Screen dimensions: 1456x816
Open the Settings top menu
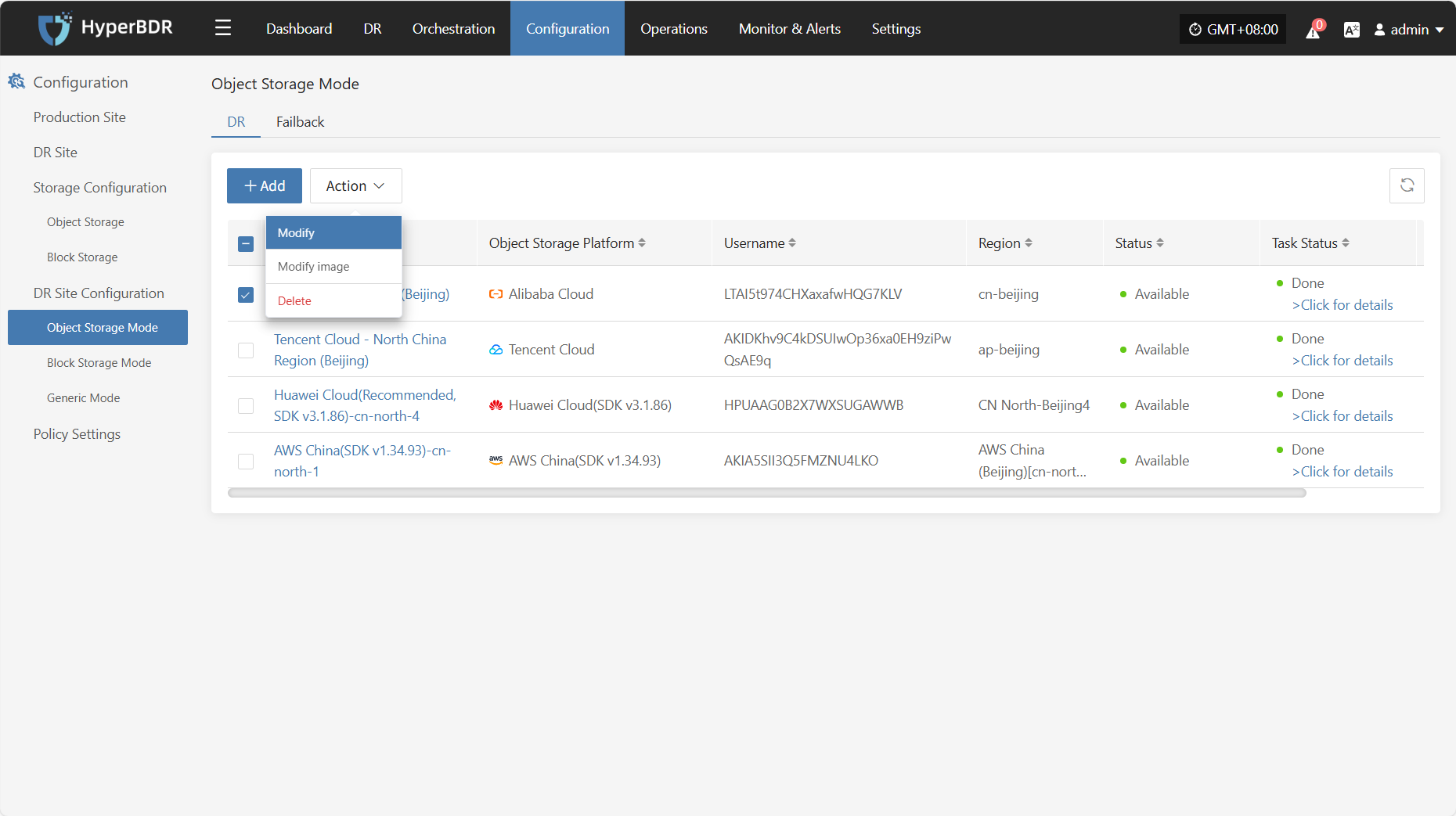tap(896, 28)
